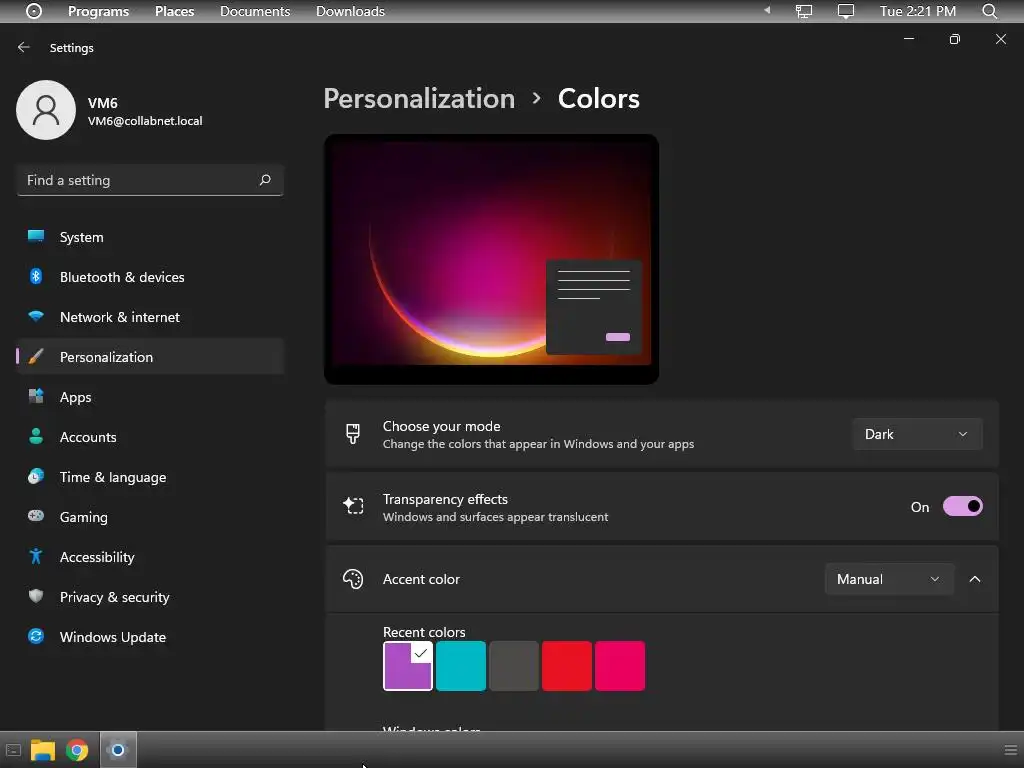Click the Find a setting search field
This screenshot has width=1024, height=768.
click(x=150, y=180)
